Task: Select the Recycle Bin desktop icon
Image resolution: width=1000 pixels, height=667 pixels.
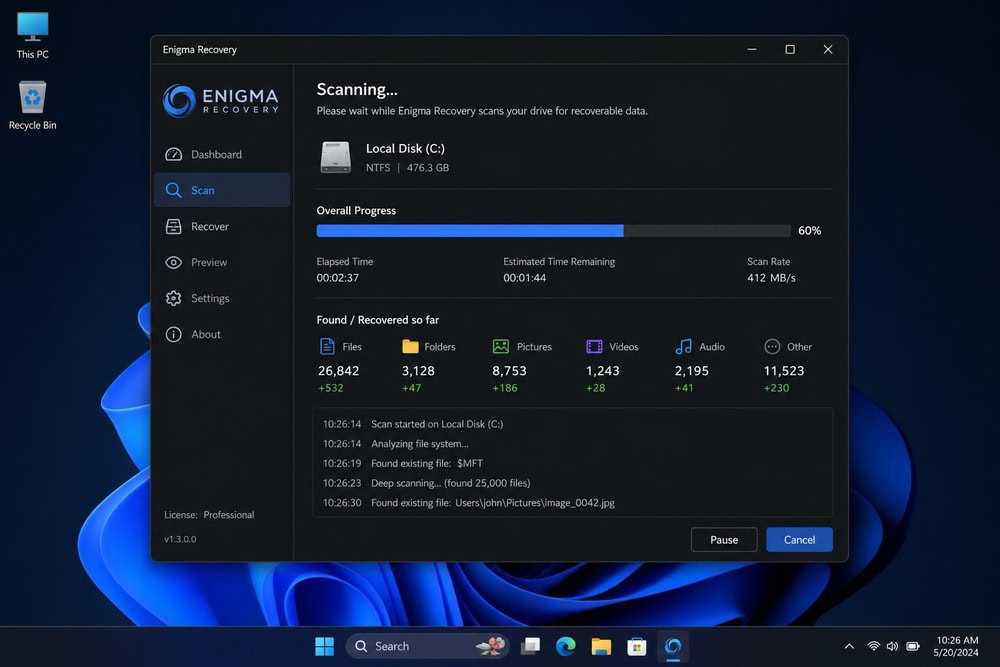Action: point(33,106)
